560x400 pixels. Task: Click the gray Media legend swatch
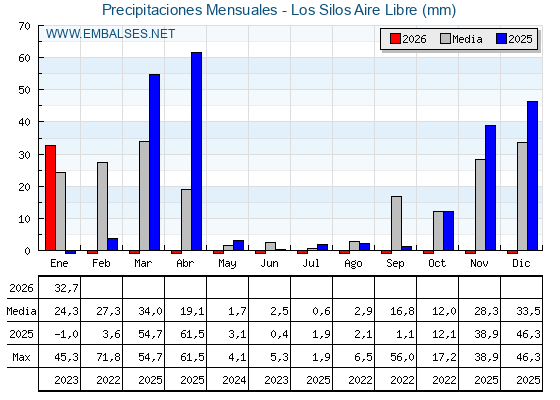445,39
